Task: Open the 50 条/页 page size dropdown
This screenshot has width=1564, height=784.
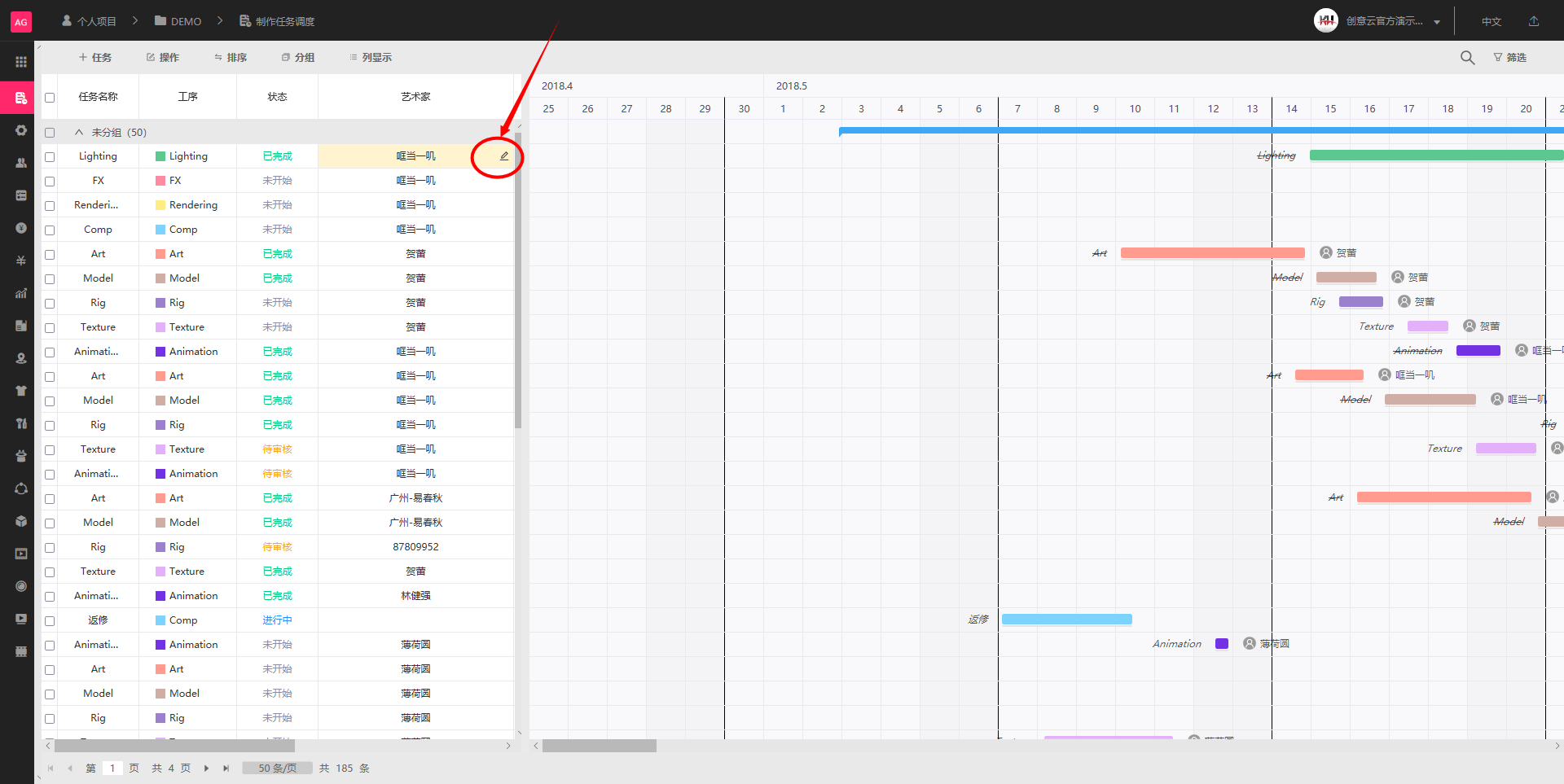Action: point(277,768)
